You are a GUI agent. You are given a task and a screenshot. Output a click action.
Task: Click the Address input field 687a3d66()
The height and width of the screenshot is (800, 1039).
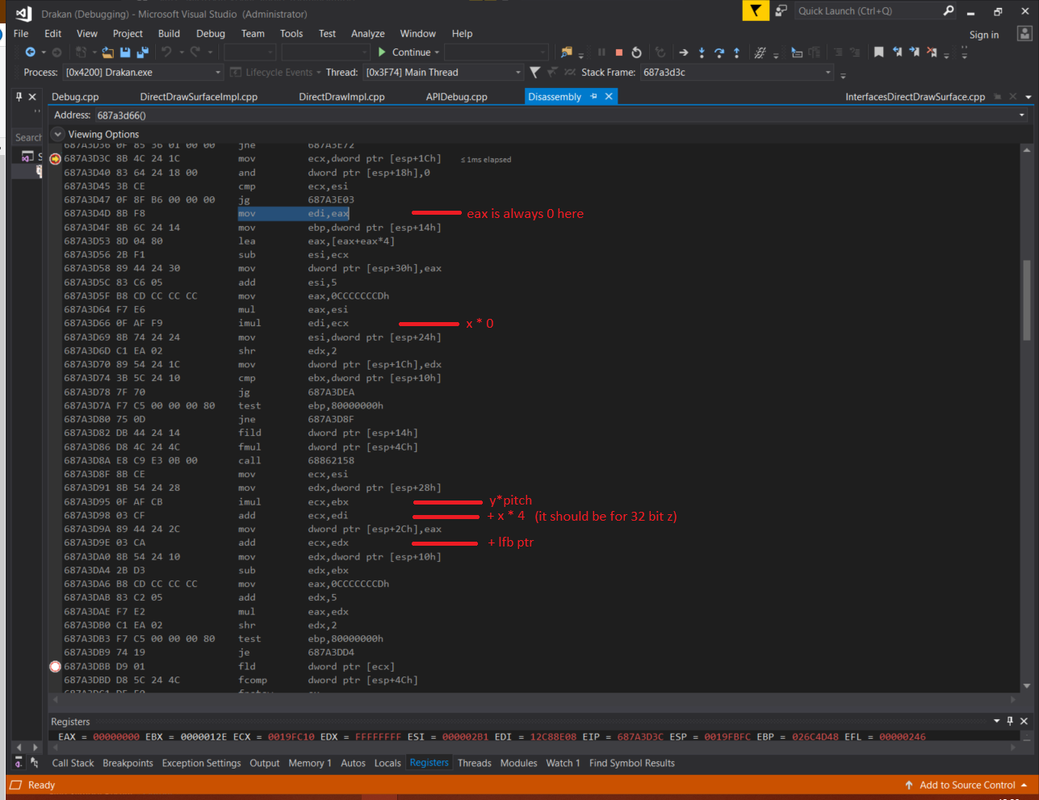click(x=557, y=115)
